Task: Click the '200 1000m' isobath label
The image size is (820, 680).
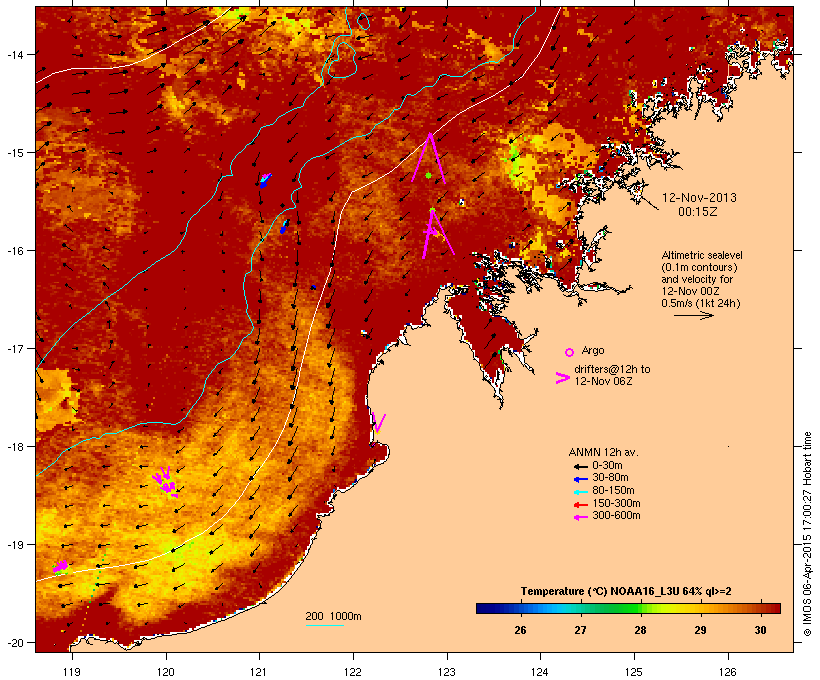Action: 333,616
